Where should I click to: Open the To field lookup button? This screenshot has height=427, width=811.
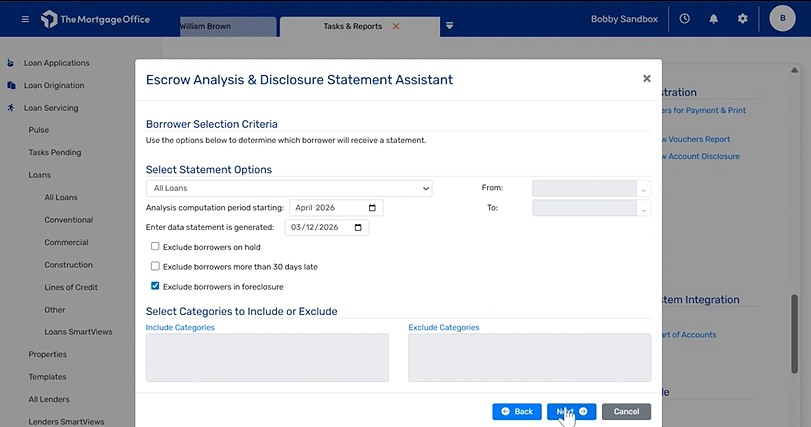(644, 208)
